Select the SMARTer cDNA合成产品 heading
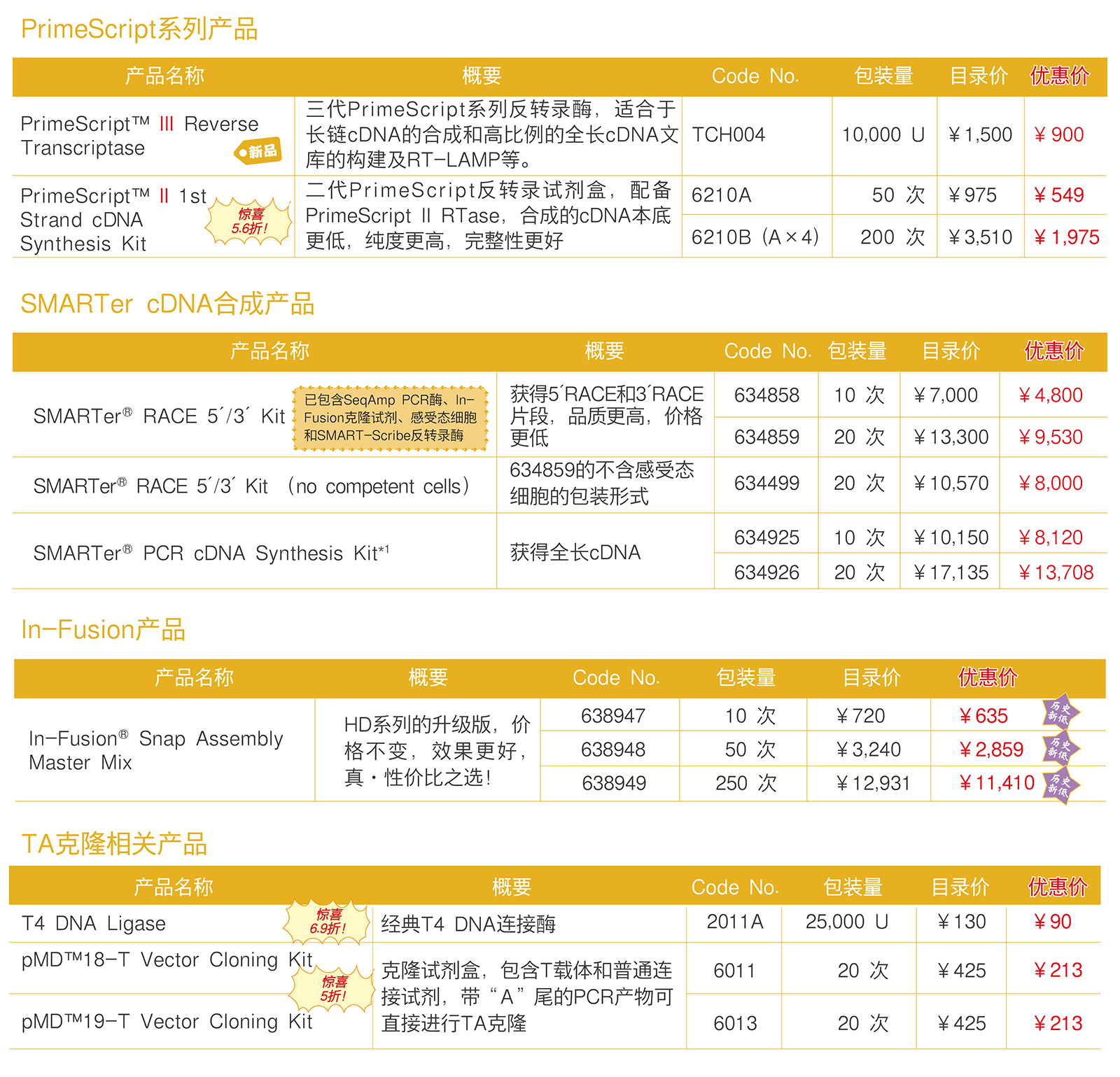 click(167, 304)
